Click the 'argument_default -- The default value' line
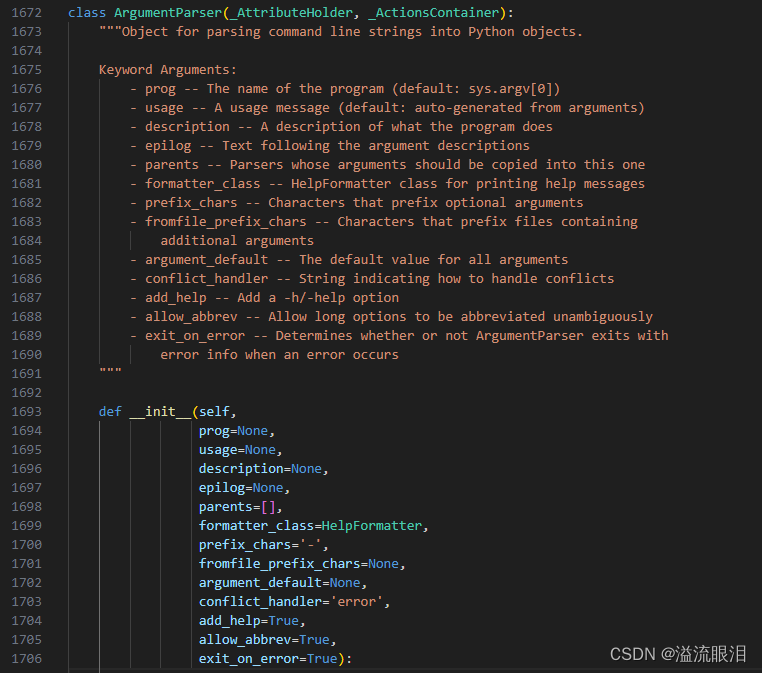The height and width of the screenshot is (673, 762). coord(349,259)
